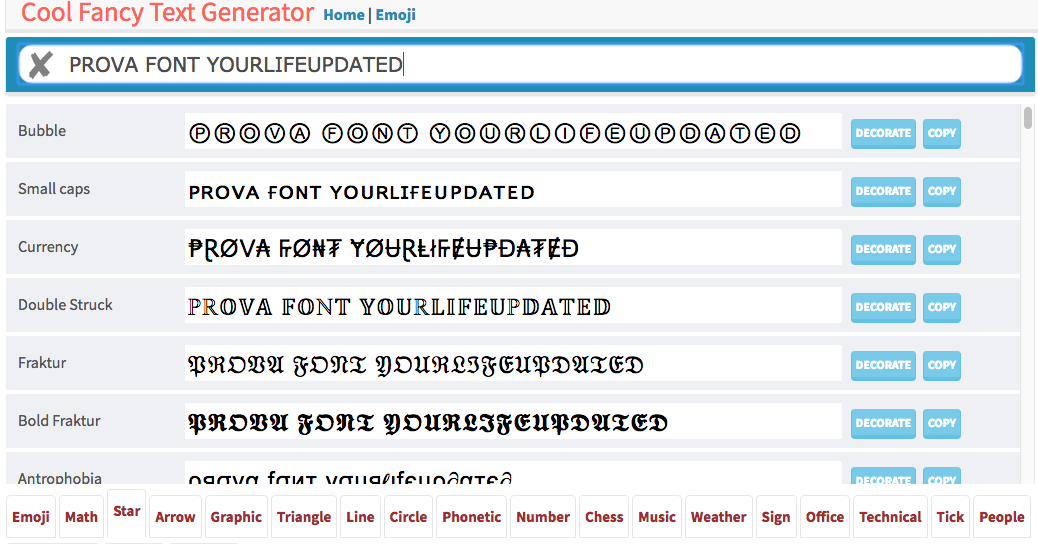Open the Emoji link in header
This screenshot has width=1038, height=544.
(396, 15)
